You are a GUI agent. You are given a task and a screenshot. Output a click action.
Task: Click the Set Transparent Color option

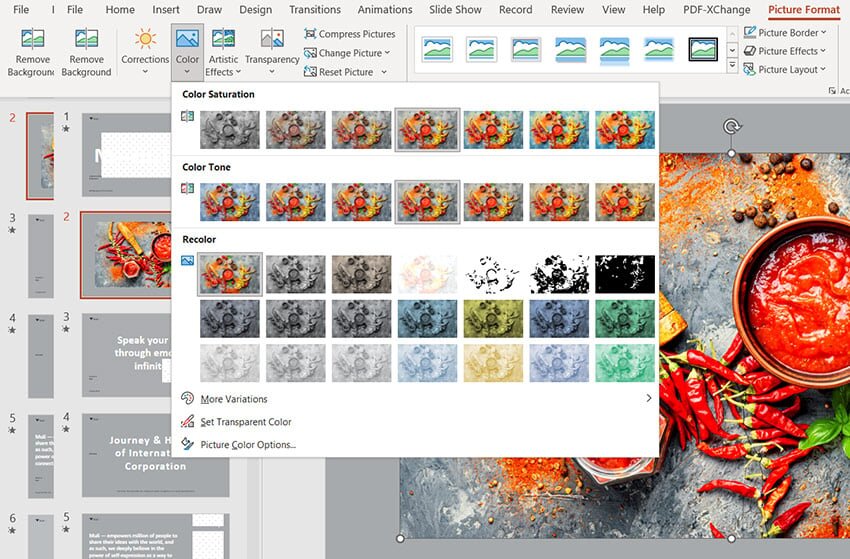246,422
